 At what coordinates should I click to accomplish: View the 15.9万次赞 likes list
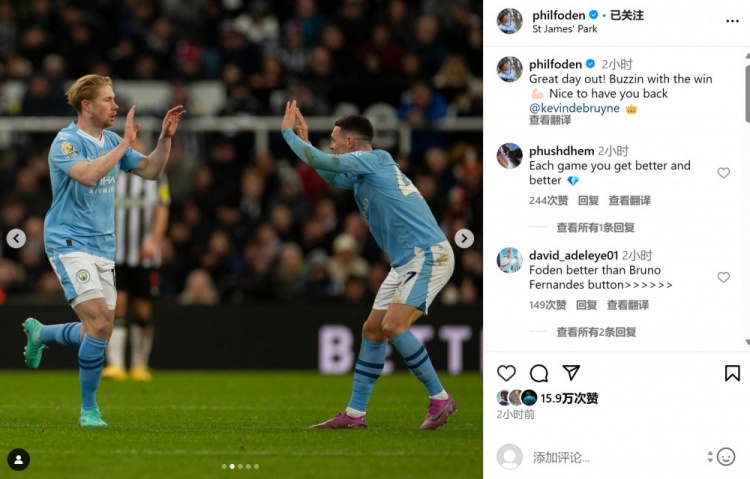569,398
